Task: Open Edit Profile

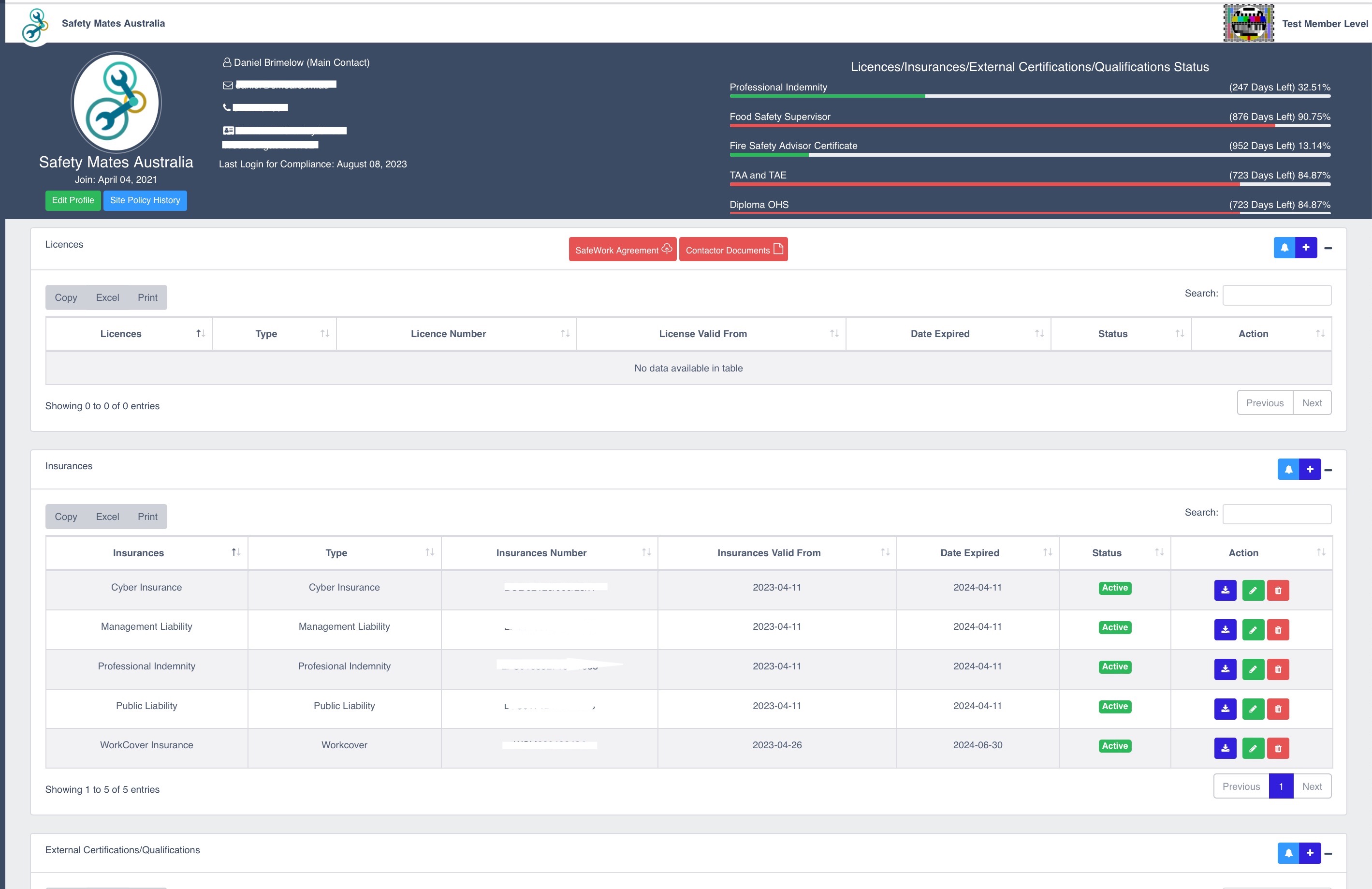Action: pyautogui.click(x=73, y=200)
